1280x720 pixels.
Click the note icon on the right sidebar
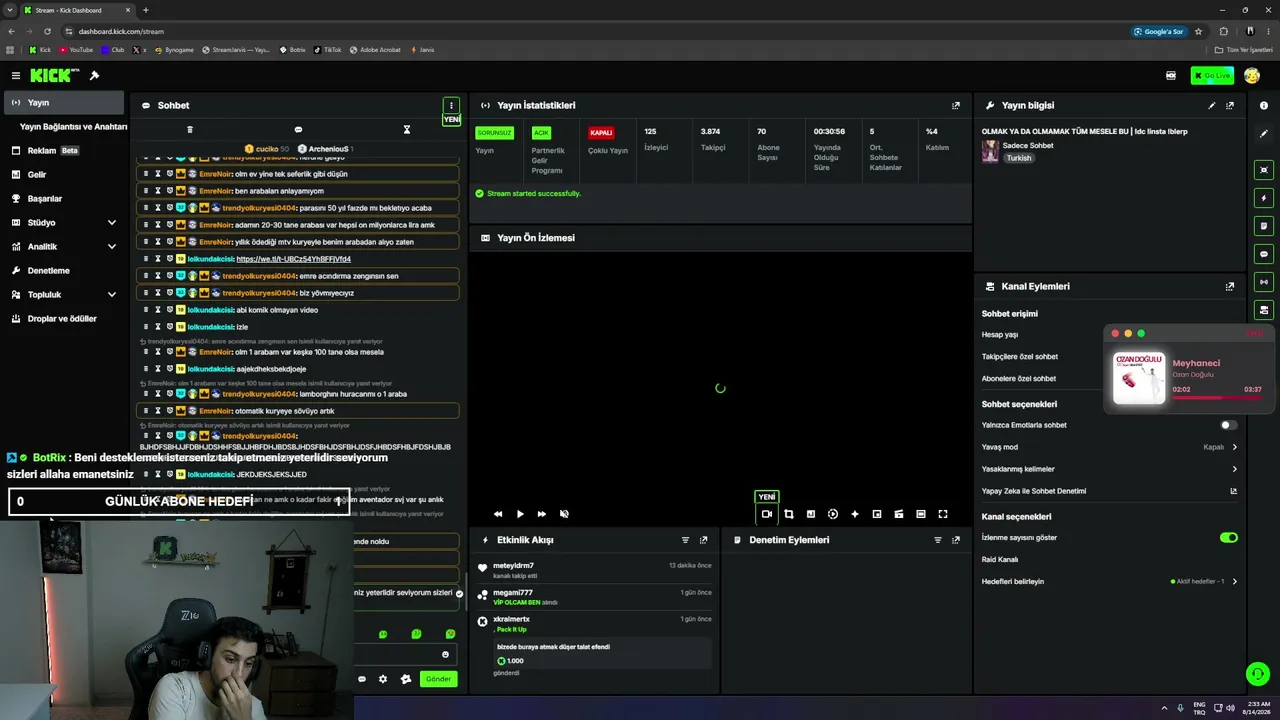click(x=1265, y=226)
